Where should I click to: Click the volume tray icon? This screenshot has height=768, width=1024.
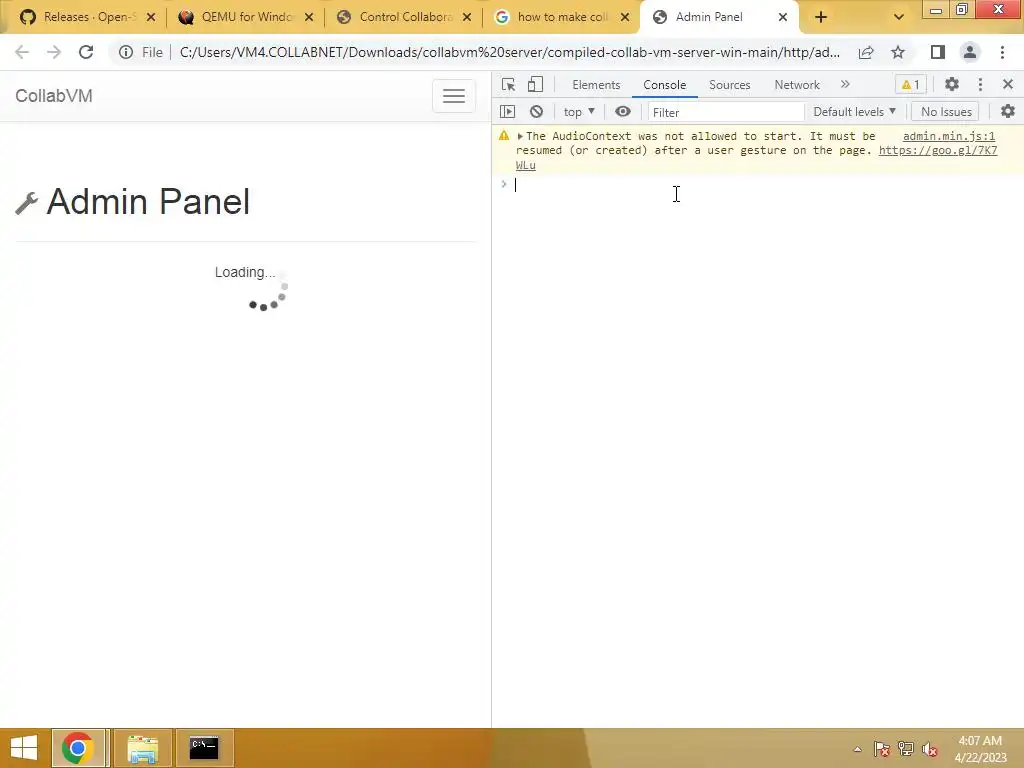pos(929,749)
